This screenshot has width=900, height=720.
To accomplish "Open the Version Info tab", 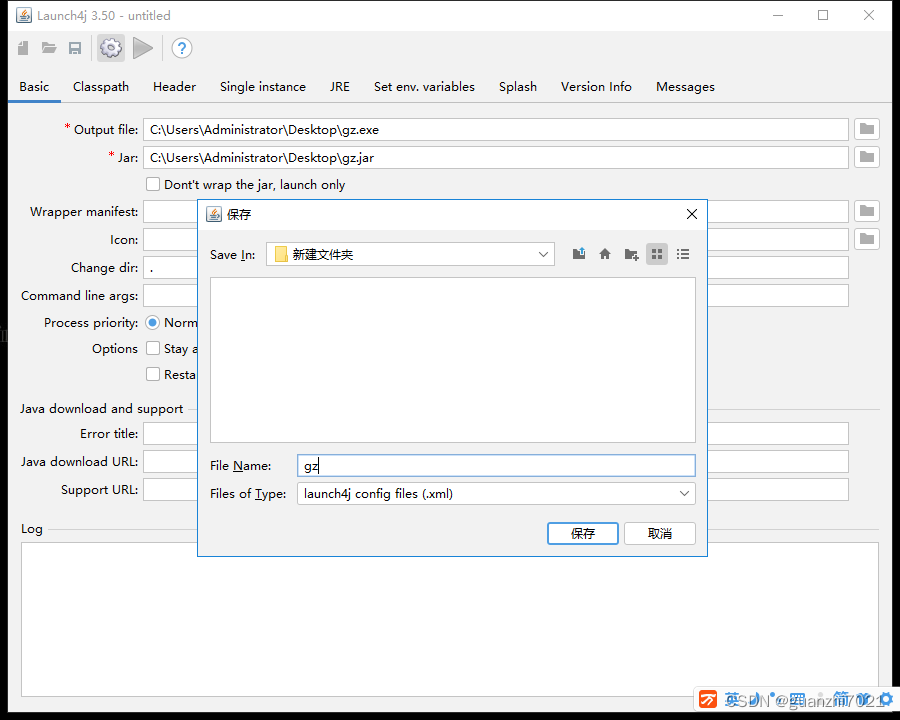I will point(596,87).
